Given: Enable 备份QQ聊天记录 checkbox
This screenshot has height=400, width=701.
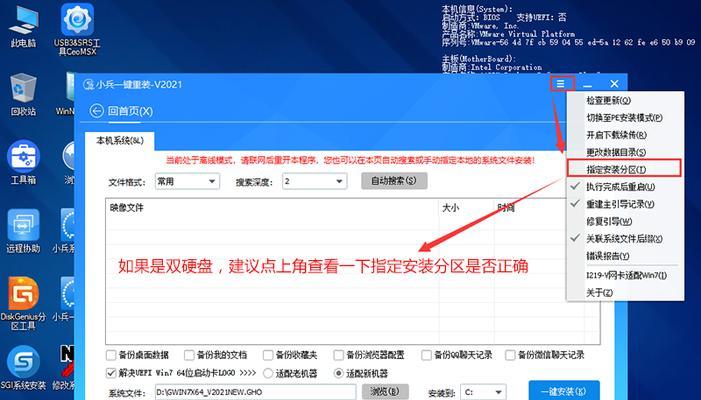Looking at the screenshot, I should point(426,355).
